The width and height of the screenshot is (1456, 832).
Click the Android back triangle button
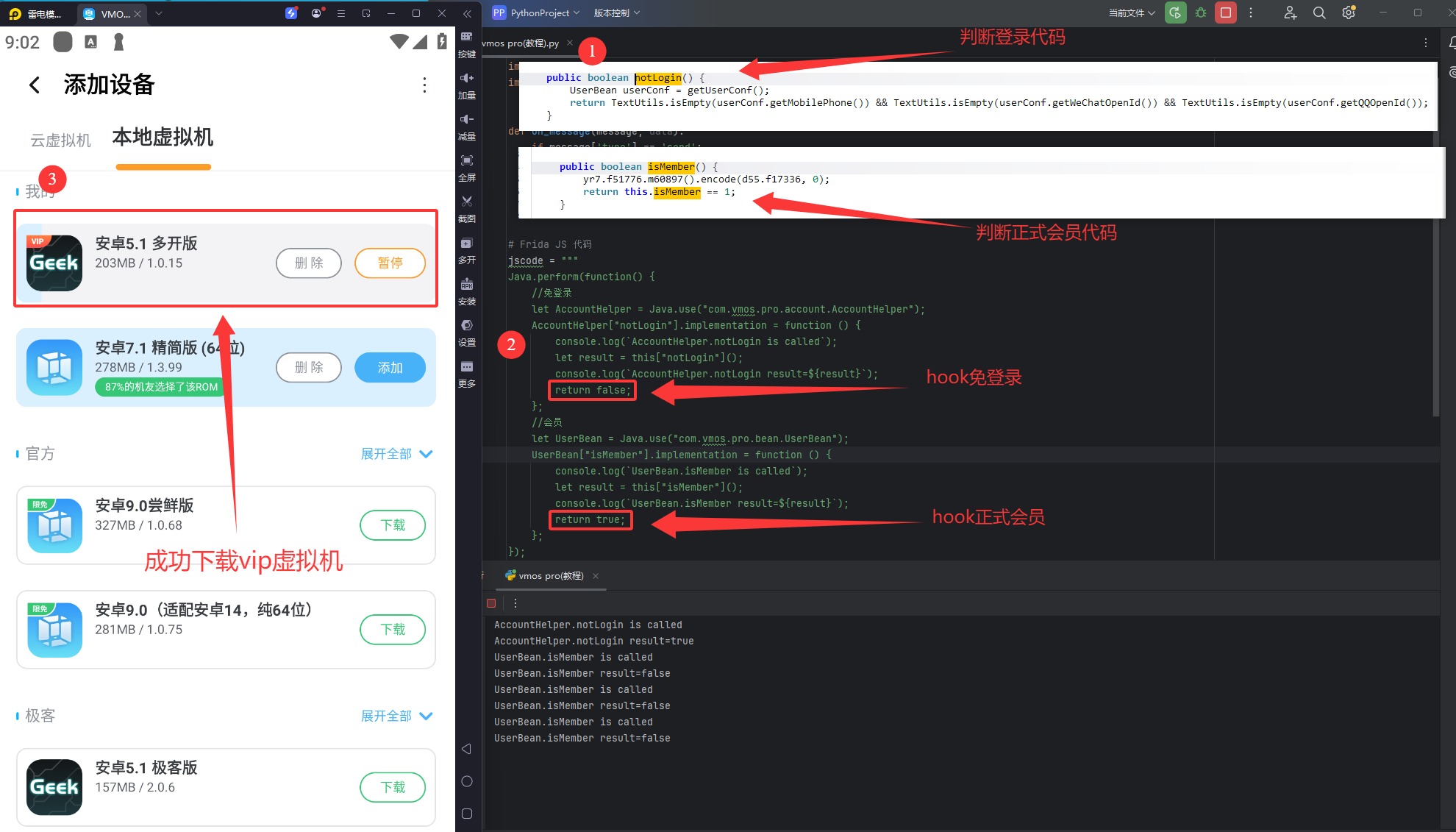tap(466, 749)
